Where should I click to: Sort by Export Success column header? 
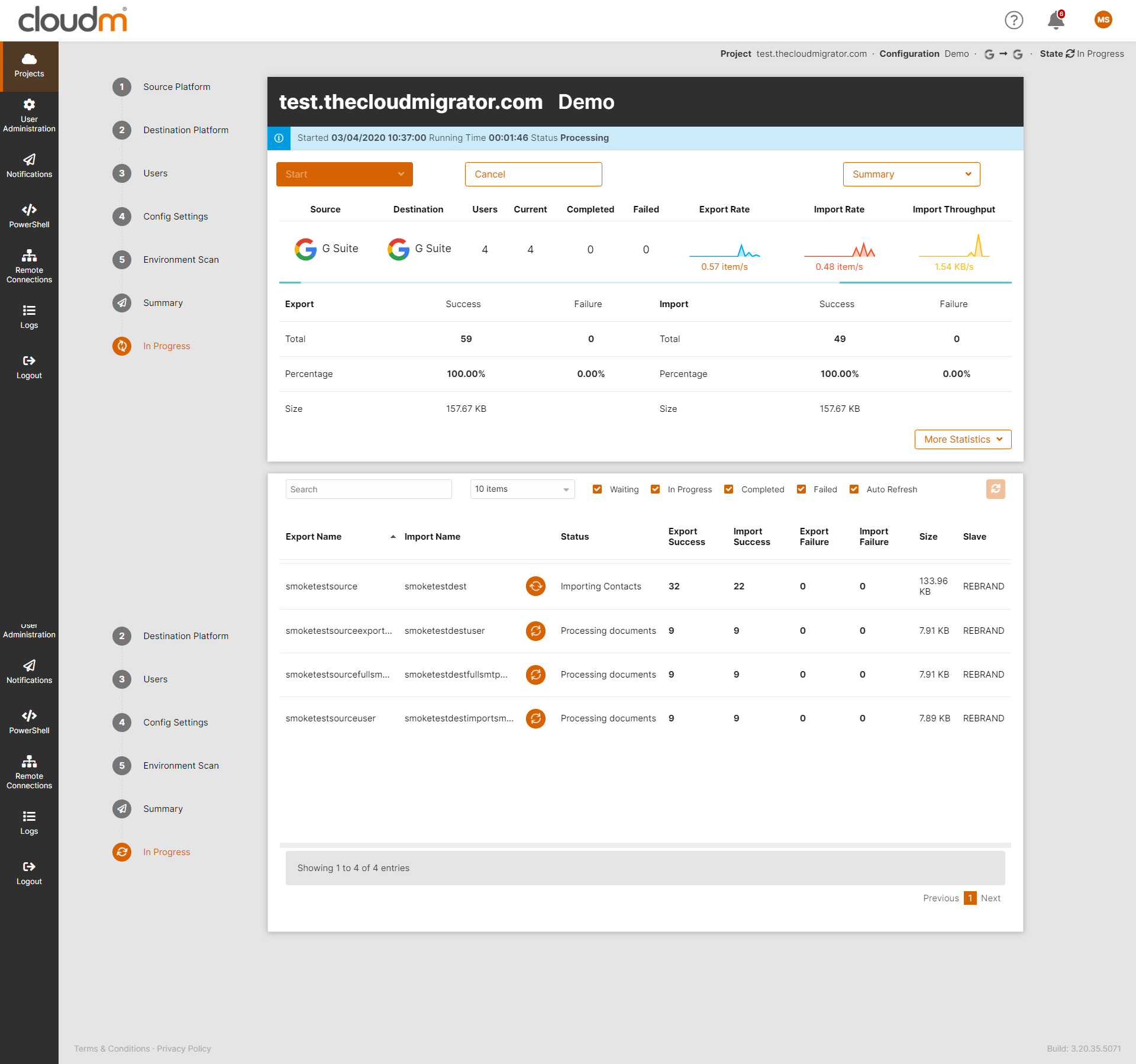[x=686, y=537]
